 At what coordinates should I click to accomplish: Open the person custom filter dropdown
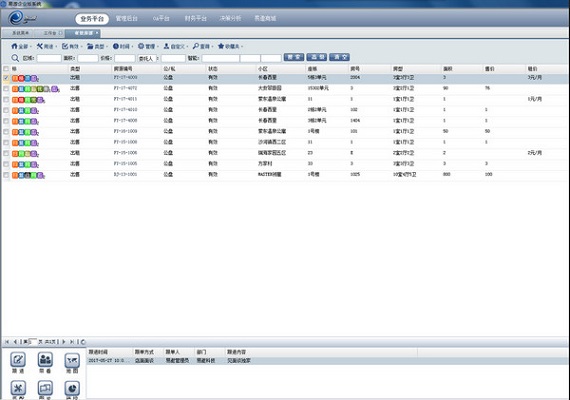(x=175, y=46)
